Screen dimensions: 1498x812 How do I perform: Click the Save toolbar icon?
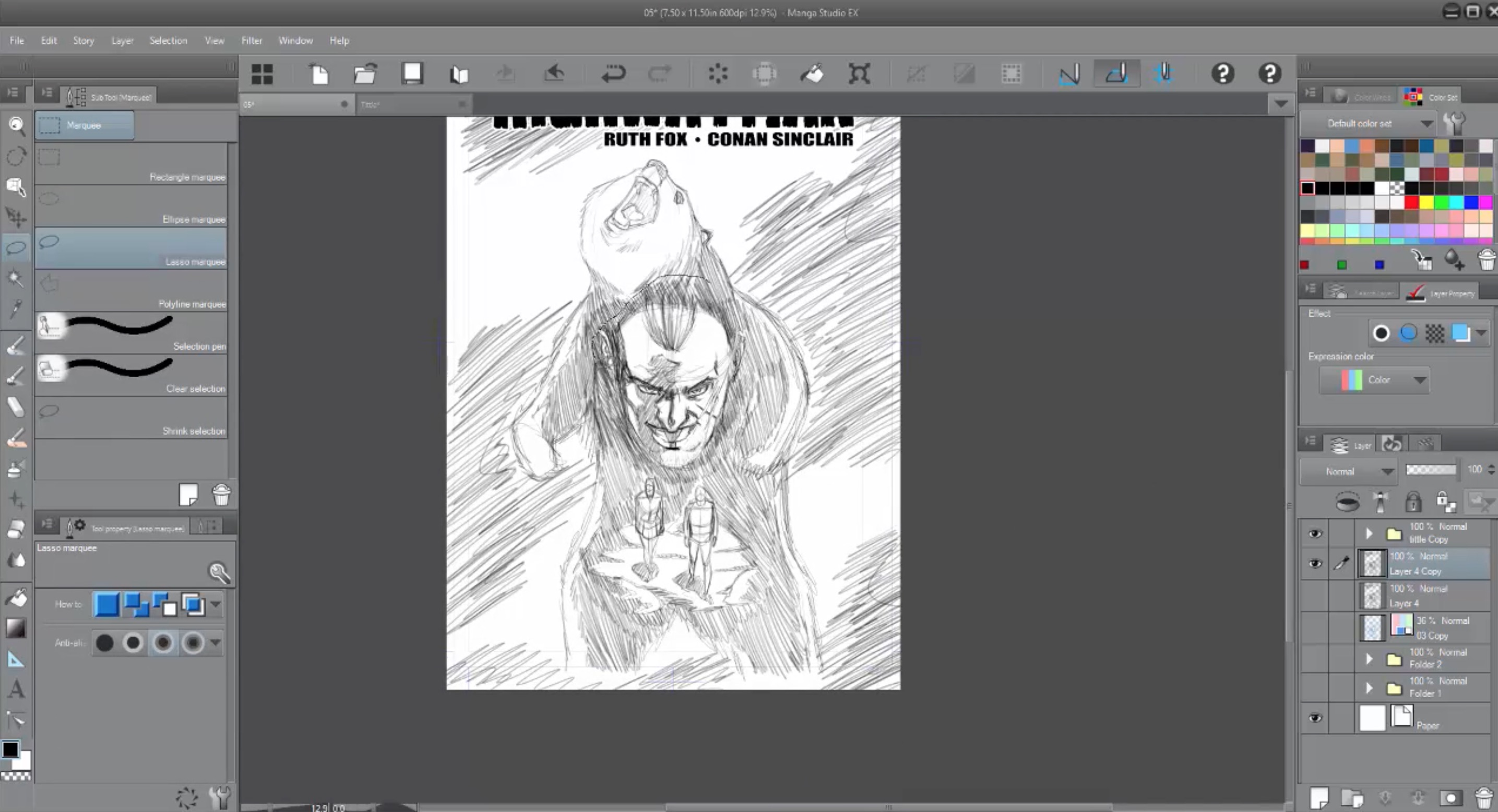point(412,74)
